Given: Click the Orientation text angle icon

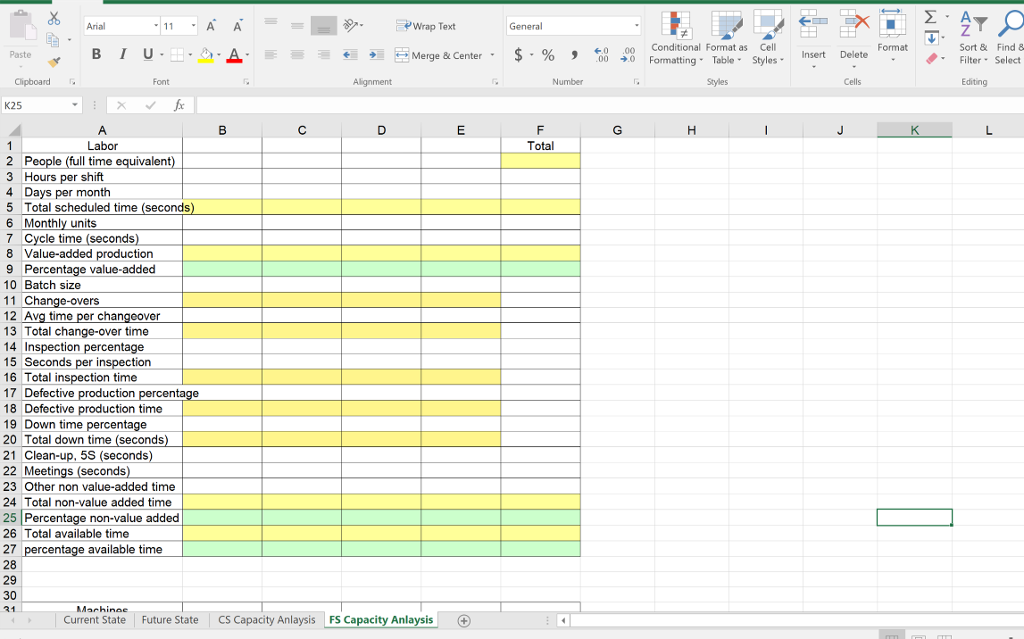Looking at the screenshot, I should coord(353,25).
